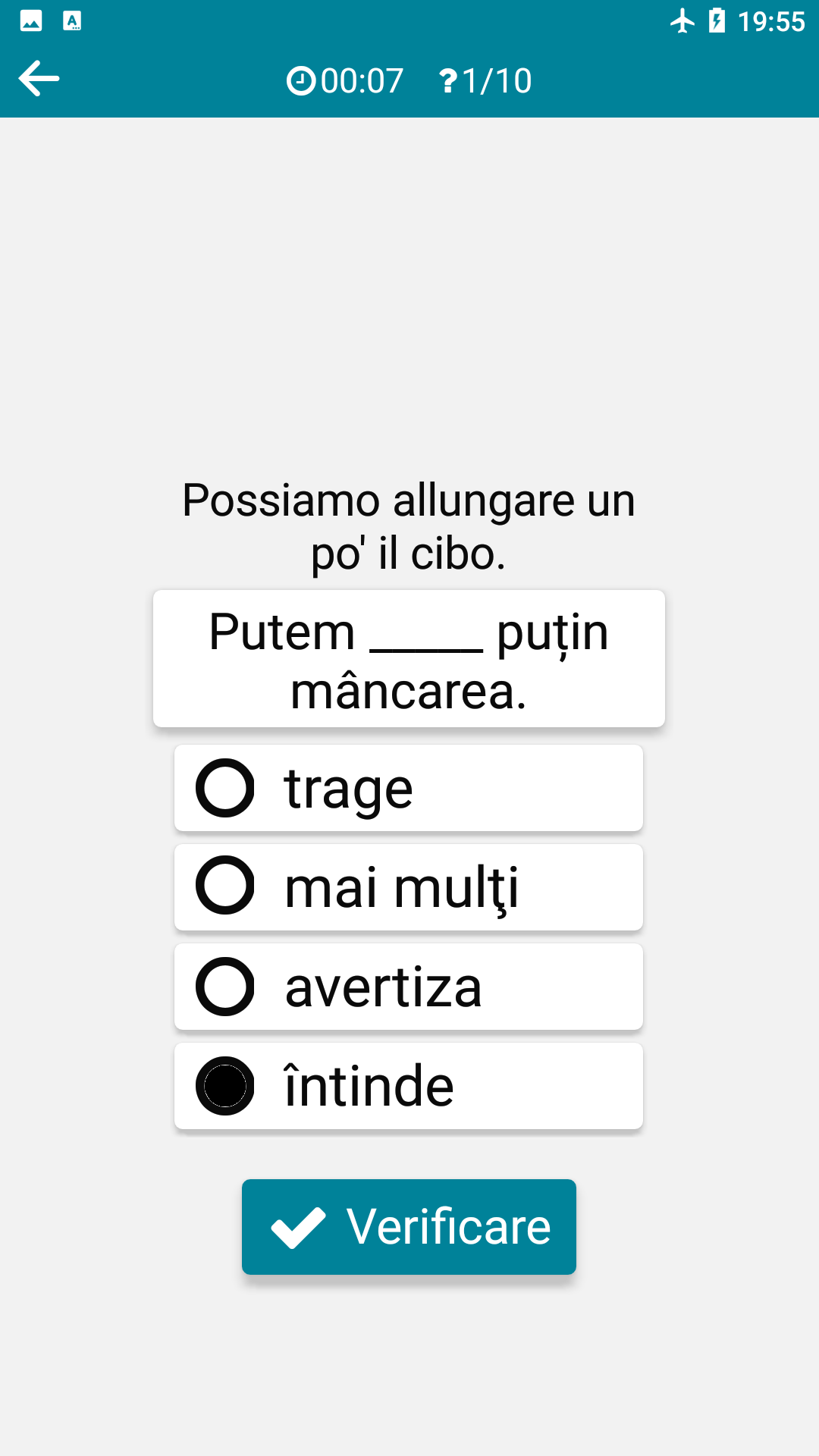The height and width of the screenshot is (1456, 819).
Task: Select the "mai mulți" radio button
Action: 225,886
